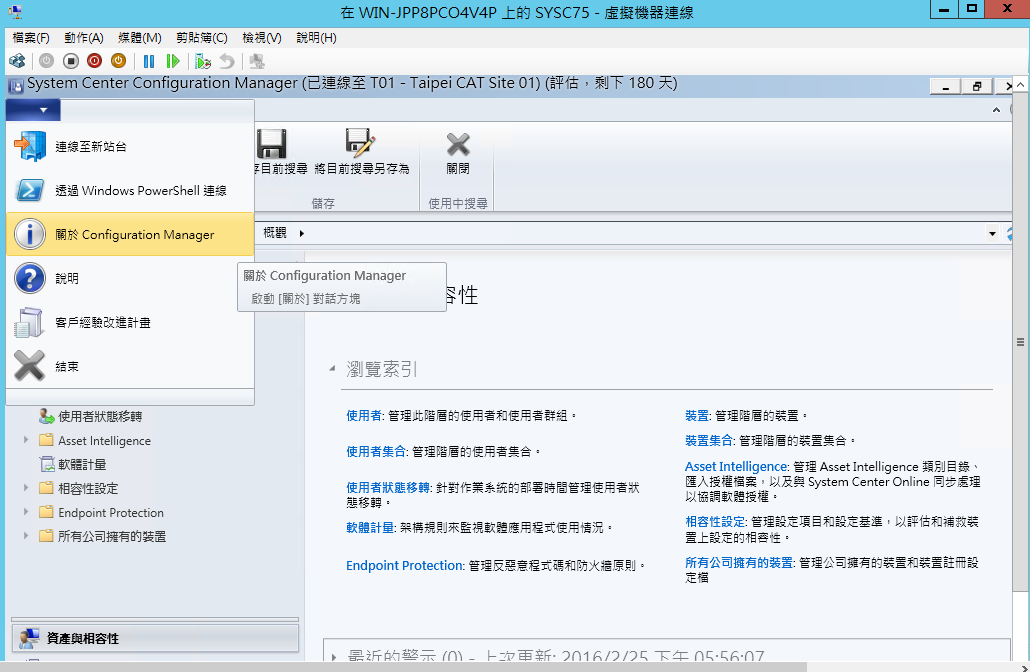Open the 所有公司擁有的裝置 link in 瀏覽索引
Image resolution: width=1030 pixels, height=672 pixels.
(x=739, y=563)
